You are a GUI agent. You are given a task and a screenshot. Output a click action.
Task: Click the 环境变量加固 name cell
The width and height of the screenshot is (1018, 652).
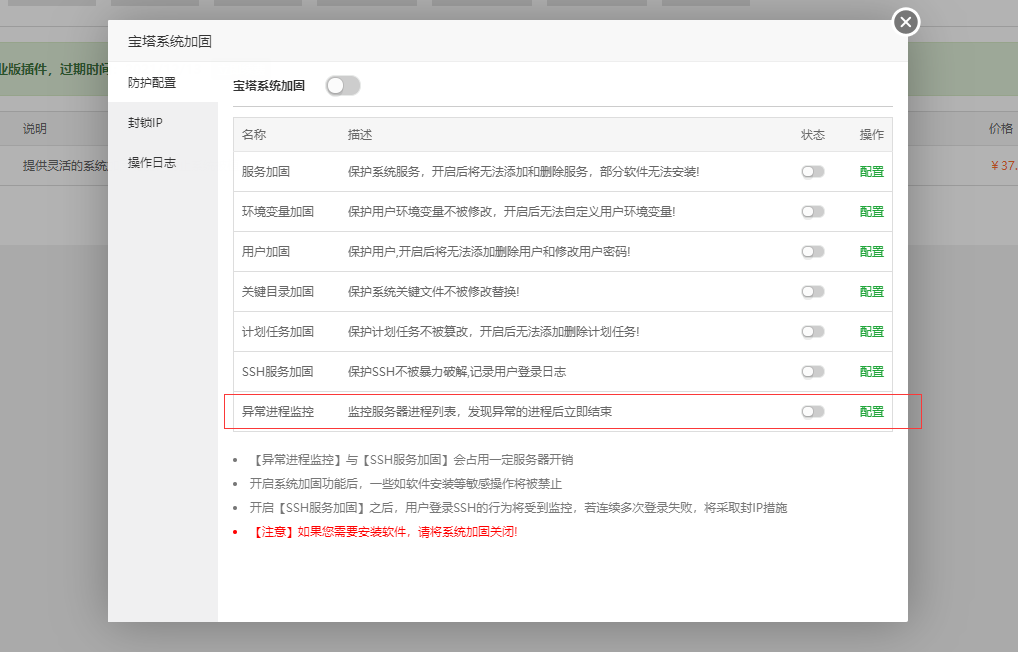278,212
